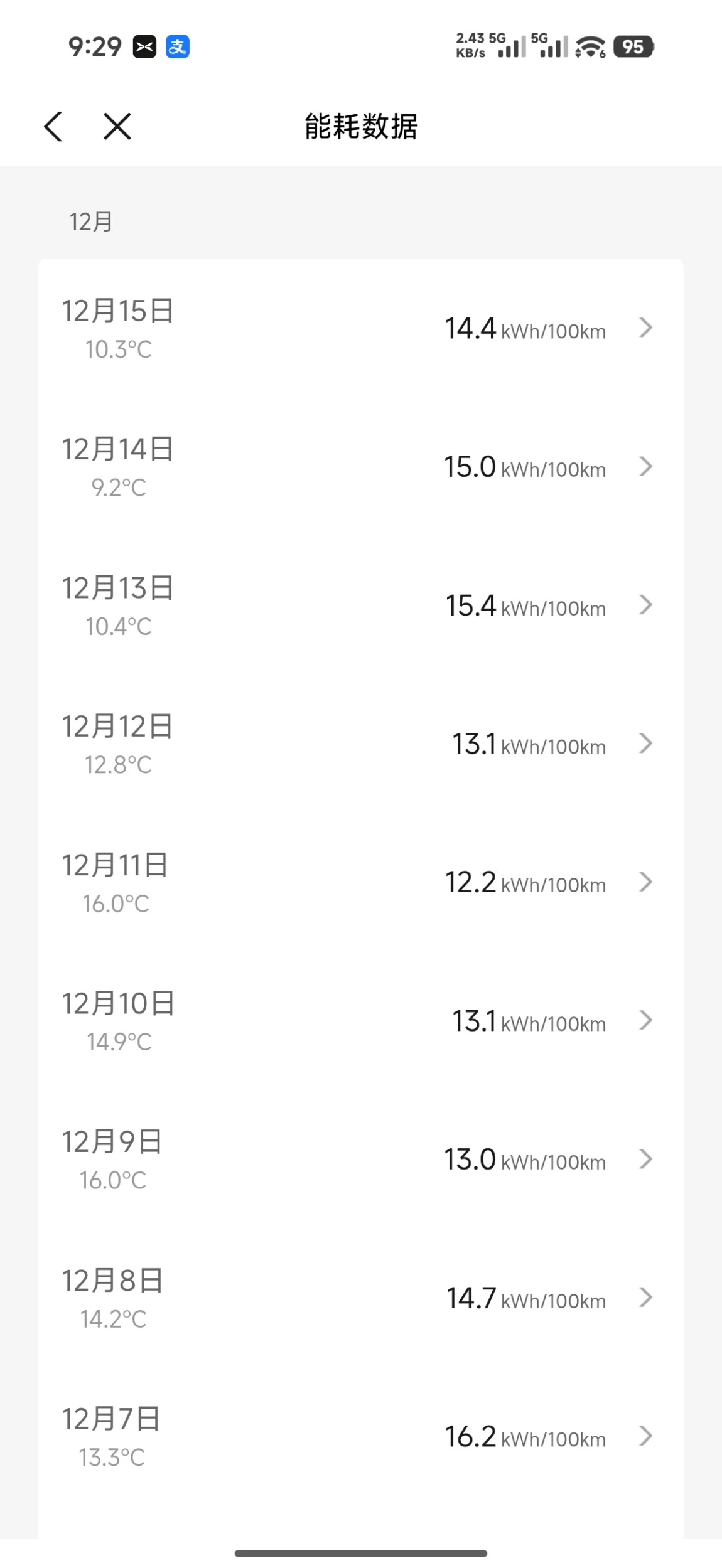Tap the 能耗数据 page title

(361, 126)
